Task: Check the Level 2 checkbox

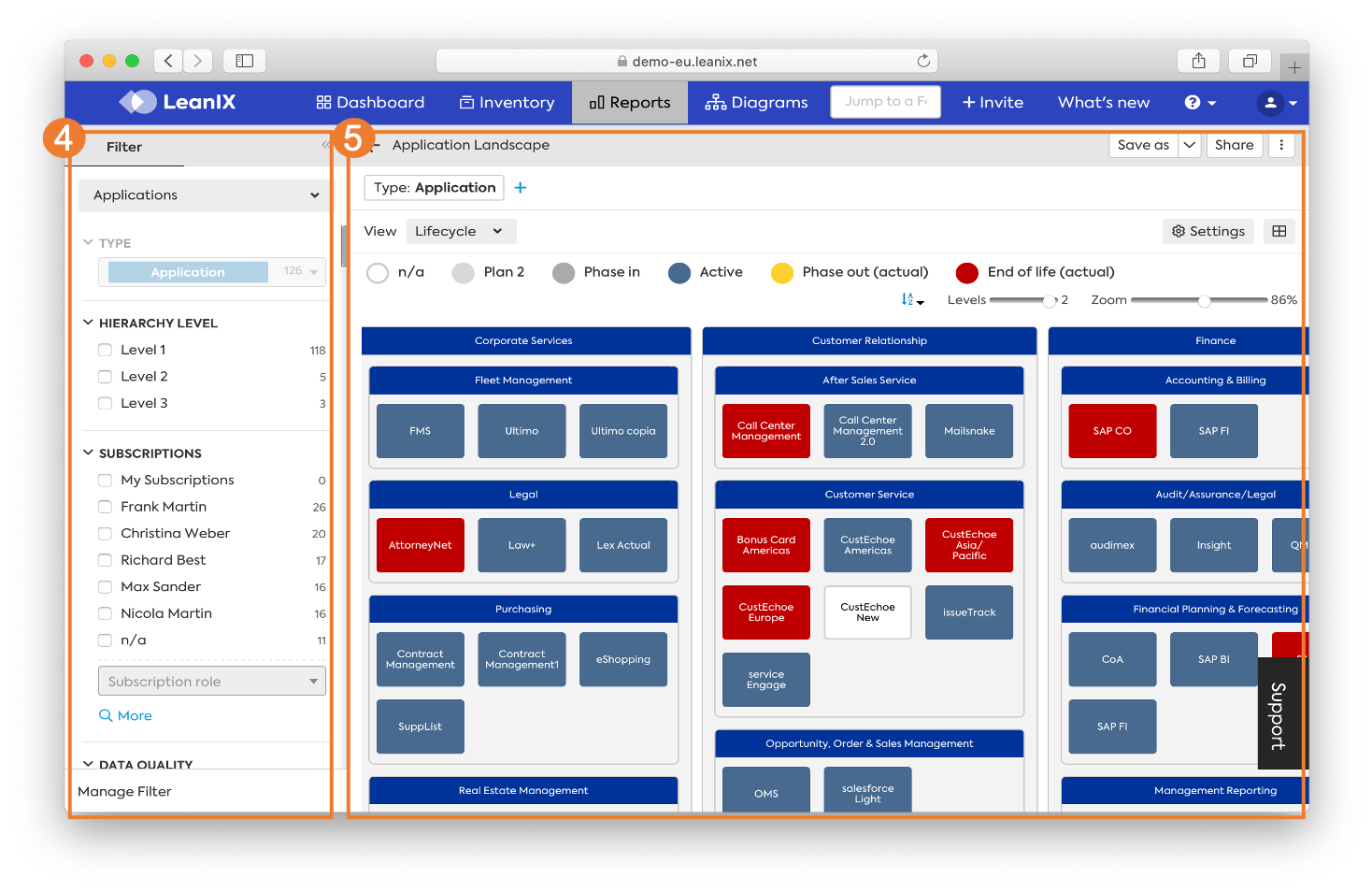Action: pyautogui.click(x=105, y=377)
